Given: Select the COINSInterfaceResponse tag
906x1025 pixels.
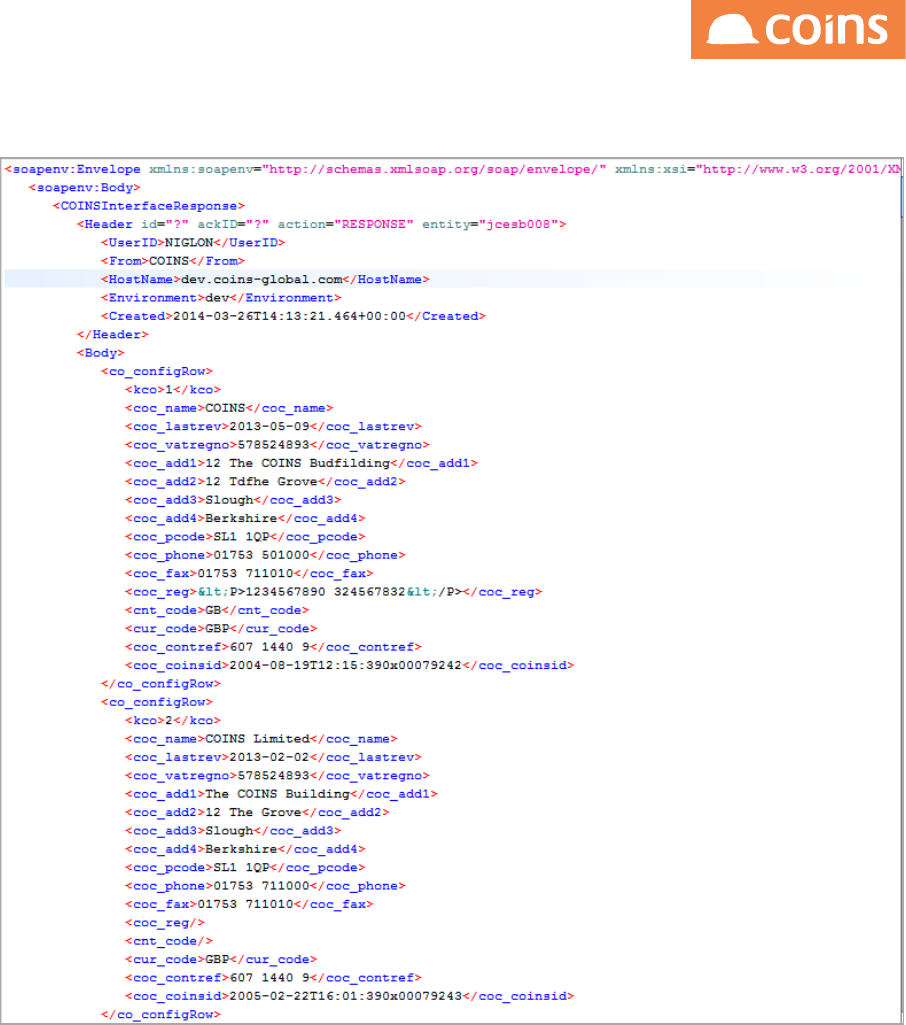Looking at the screenshot, I should click(x=148, y=206).
